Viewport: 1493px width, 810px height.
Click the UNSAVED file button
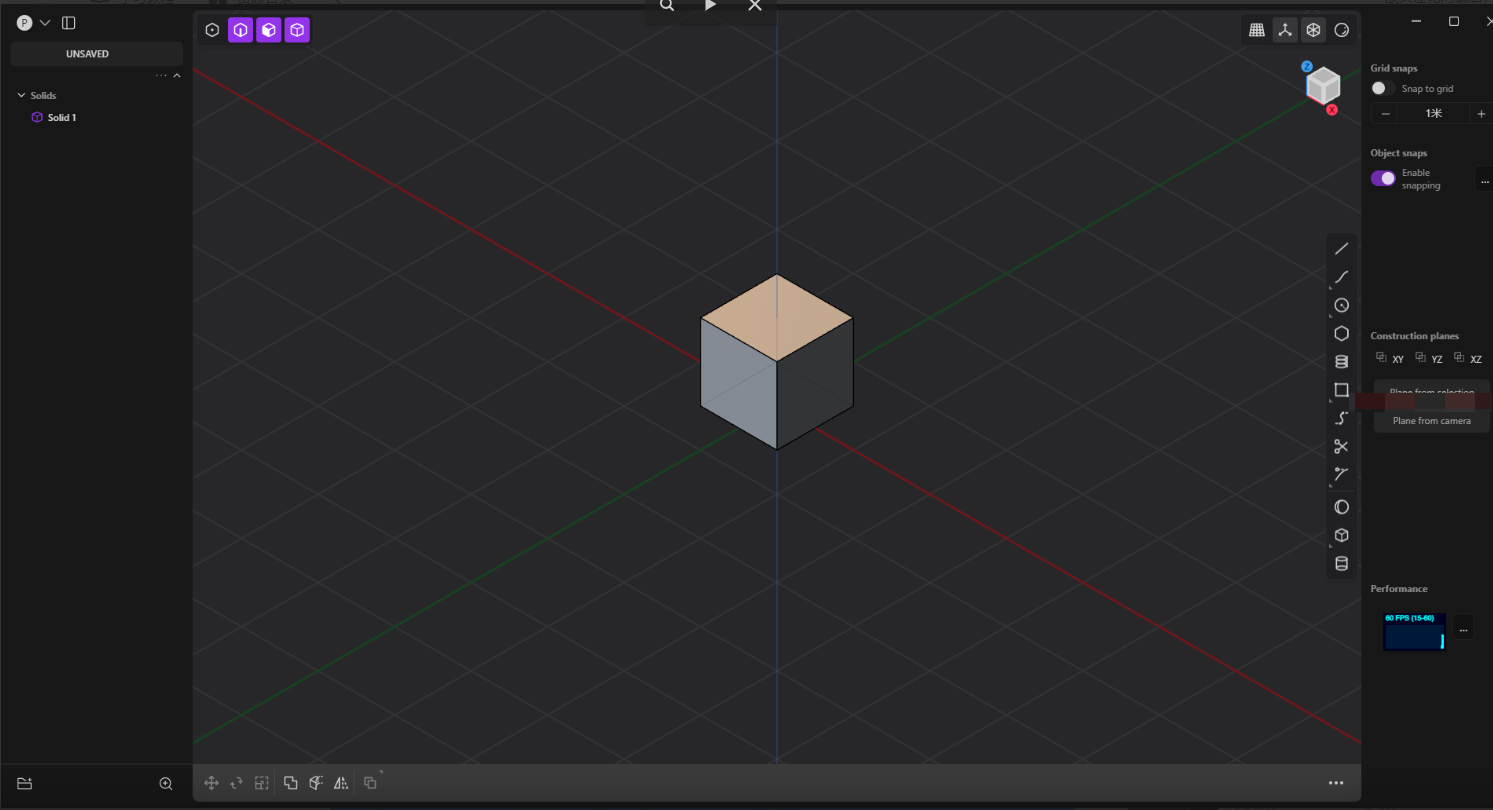click(x=96, y=54)
